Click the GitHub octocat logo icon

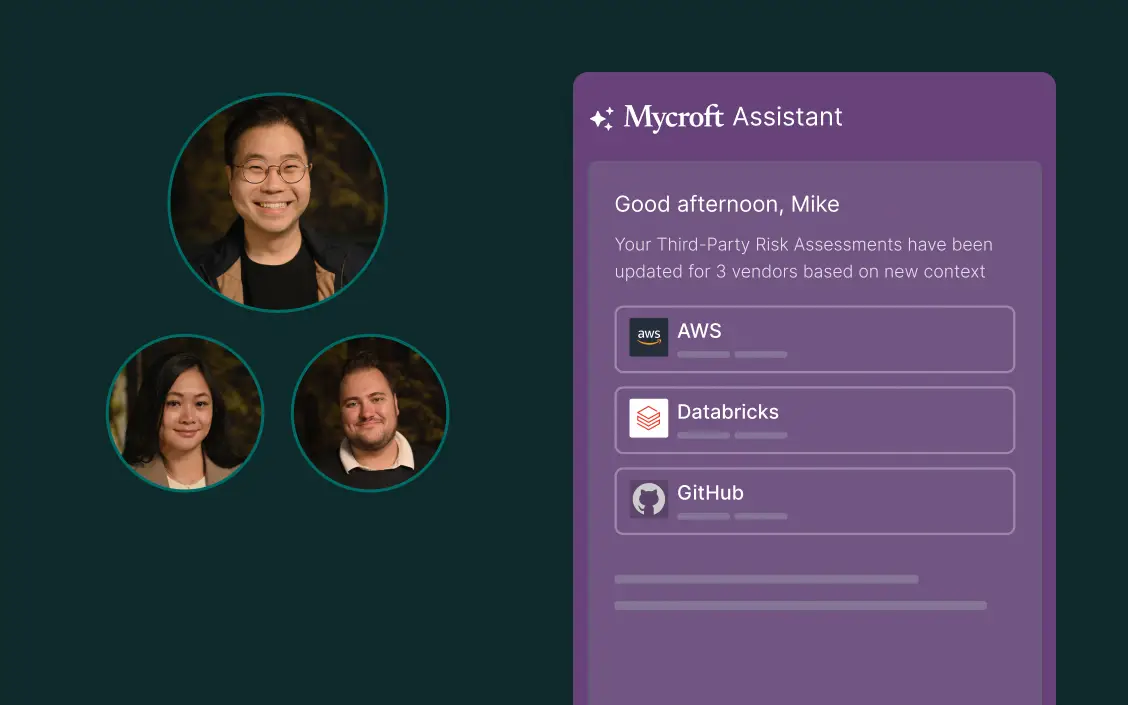coord(648,499)
